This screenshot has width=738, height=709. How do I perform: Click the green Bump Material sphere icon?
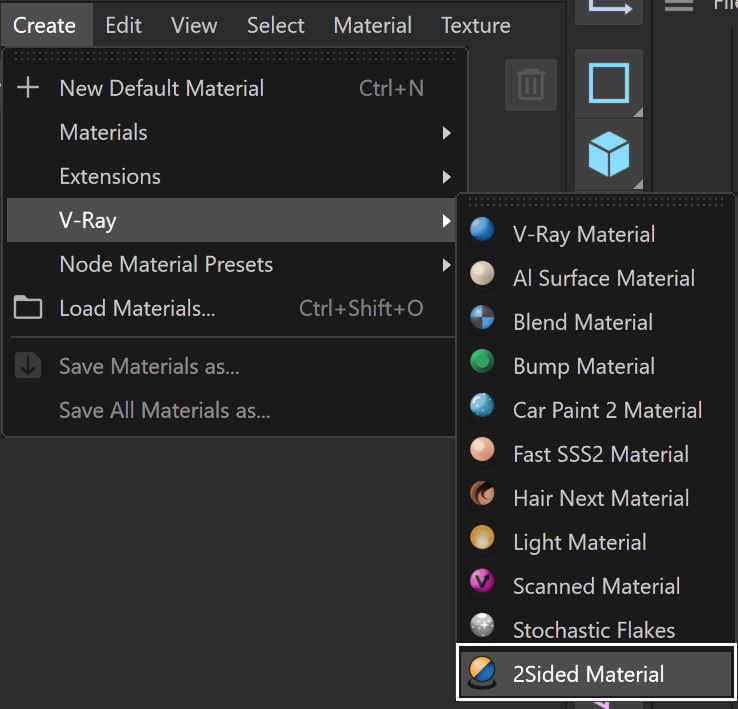click(482, 362)
